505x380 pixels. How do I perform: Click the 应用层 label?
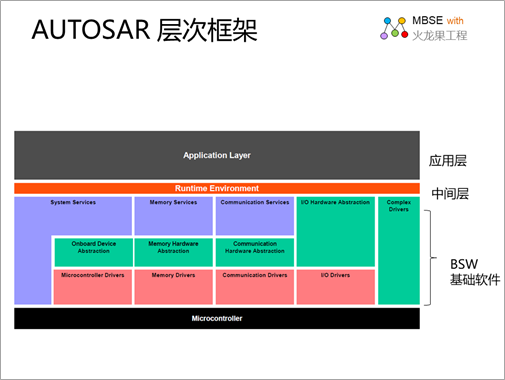pyautogui.click(x=448, y=161)
